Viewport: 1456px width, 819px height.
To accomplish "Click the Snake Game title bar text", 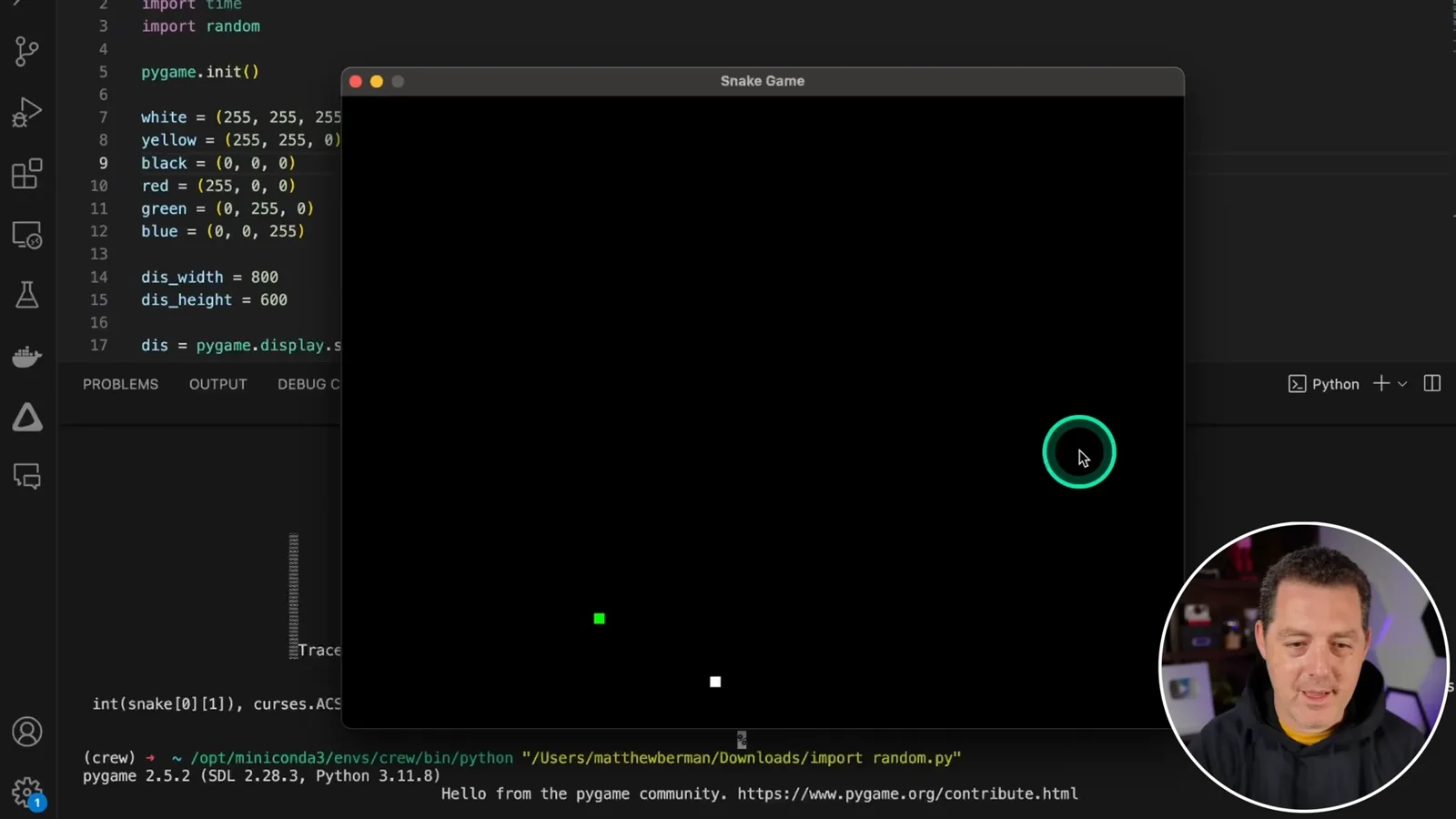I will click(763, 81).
